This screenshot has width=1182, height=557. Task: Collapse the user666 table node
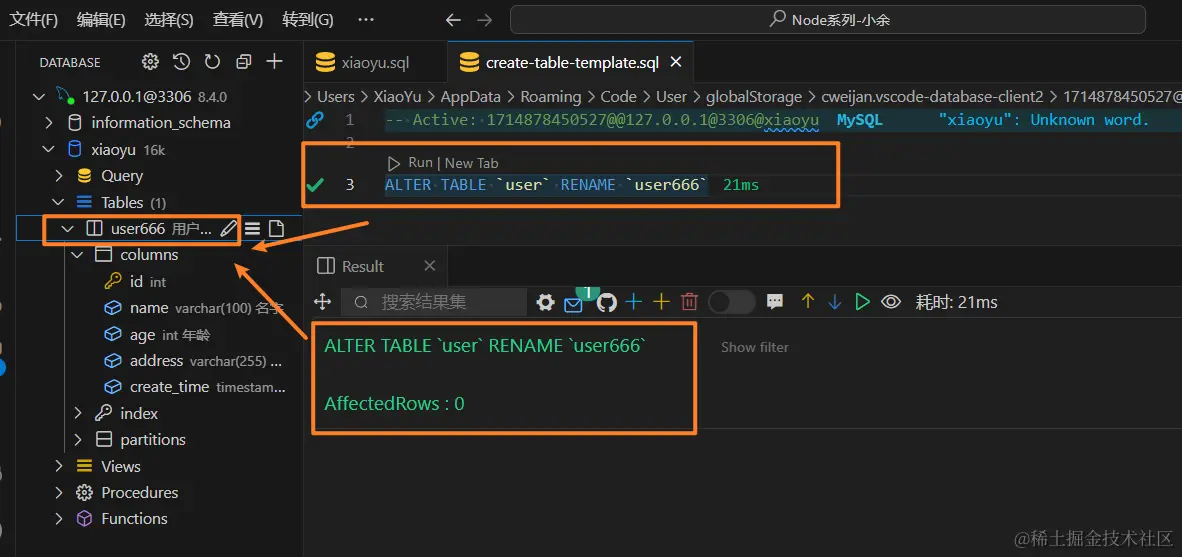68,228
